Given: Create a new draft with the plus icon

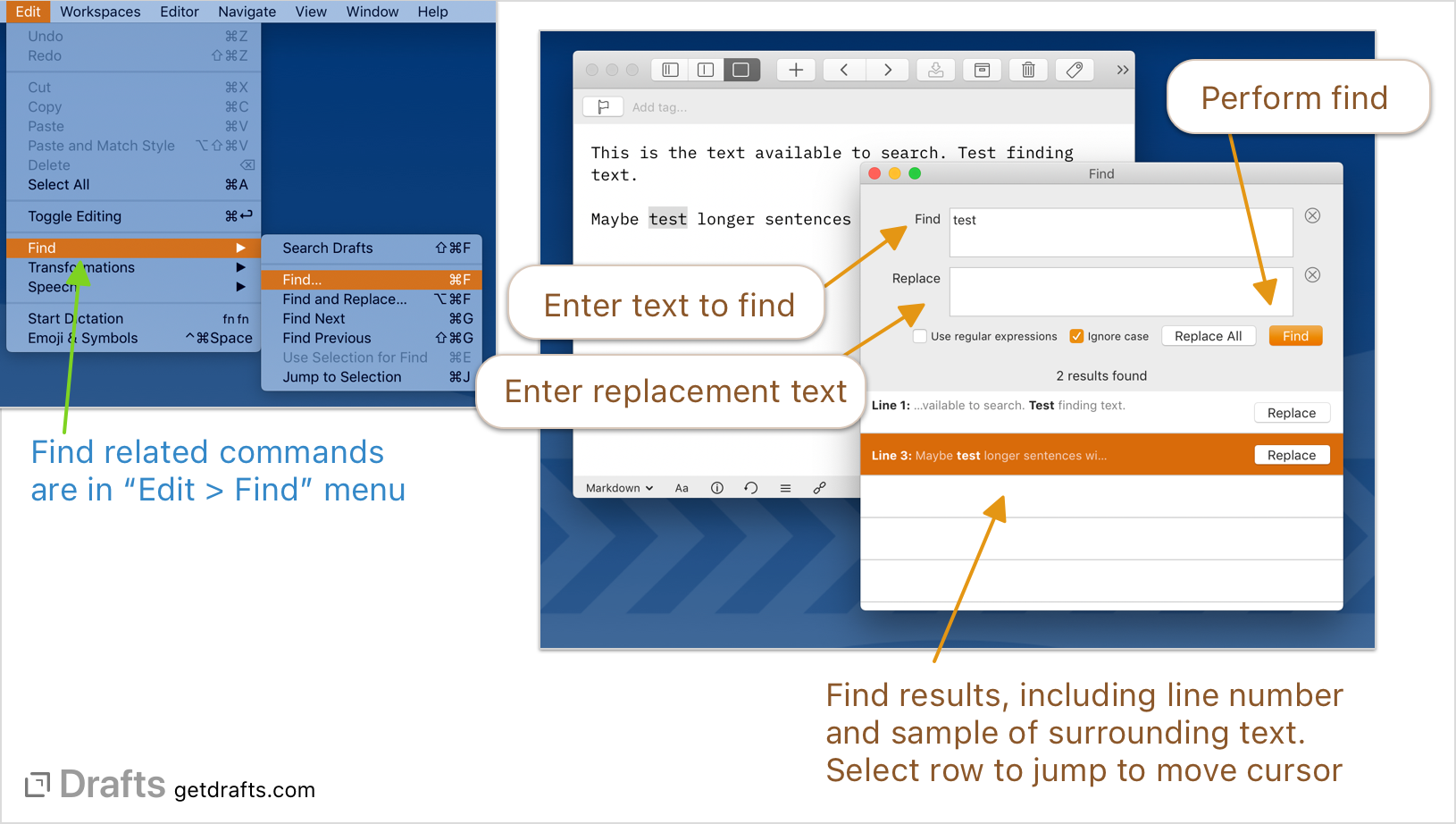Looking at the screenshot, I should pyautogui.click(x=795, y=69).
